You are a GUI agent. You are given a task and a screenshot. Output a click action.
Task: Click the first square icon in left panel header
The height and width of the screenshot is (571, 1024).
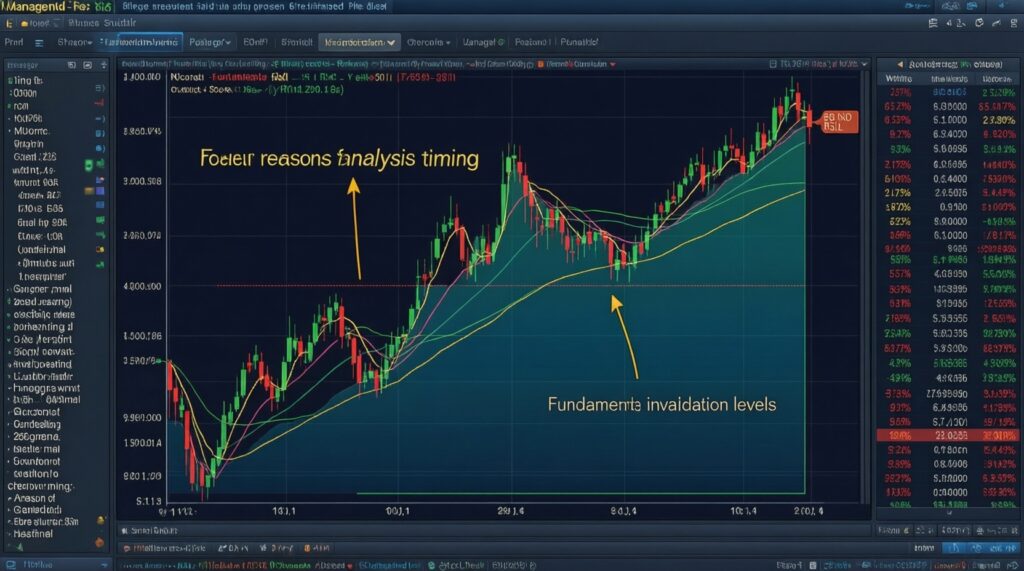pyautogui.click(x=72, y=65)
